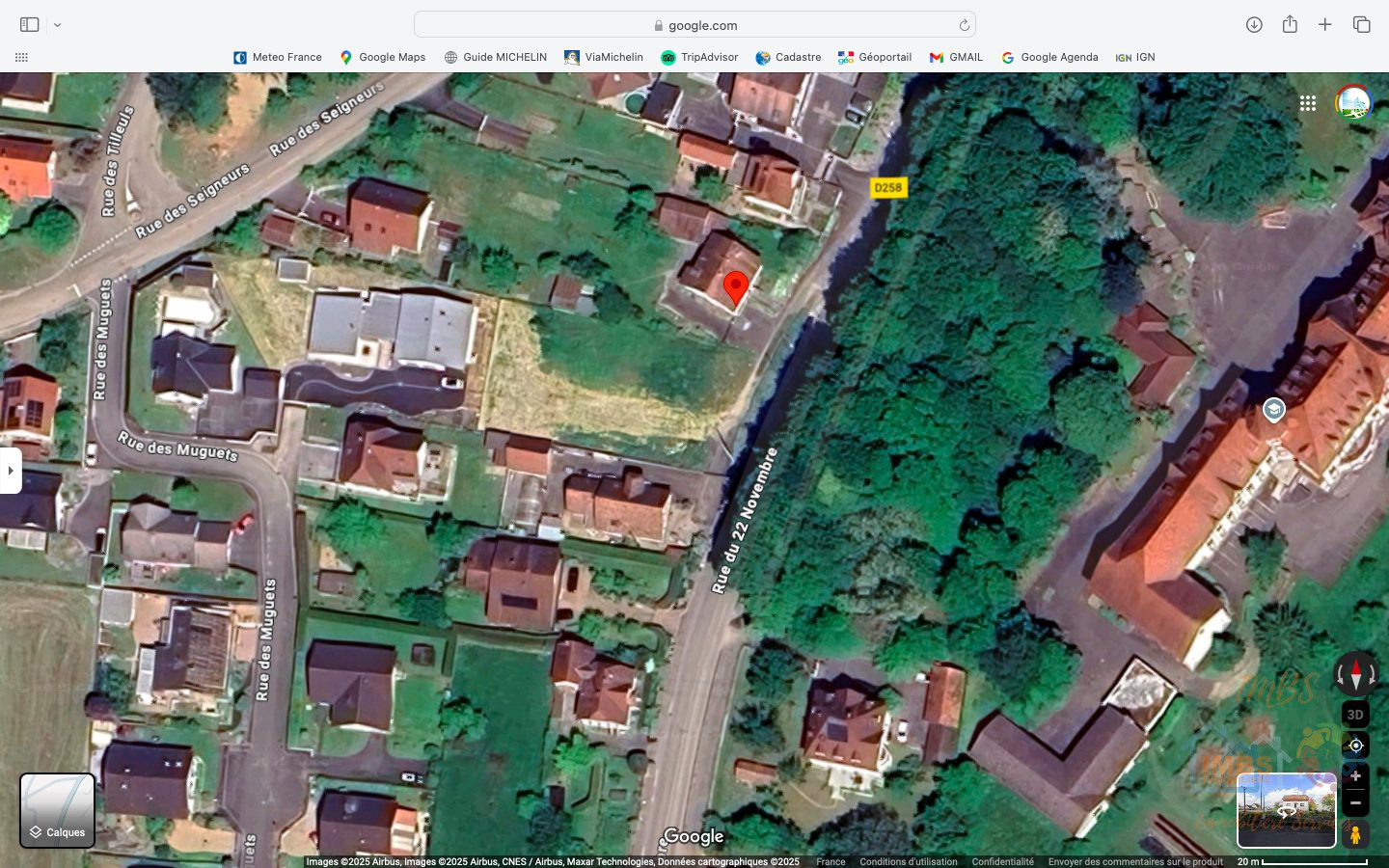Open the Conditions d'utilisation link
Image resolution: width=1389 pixels, height=868 pixels.
[908, 861]
